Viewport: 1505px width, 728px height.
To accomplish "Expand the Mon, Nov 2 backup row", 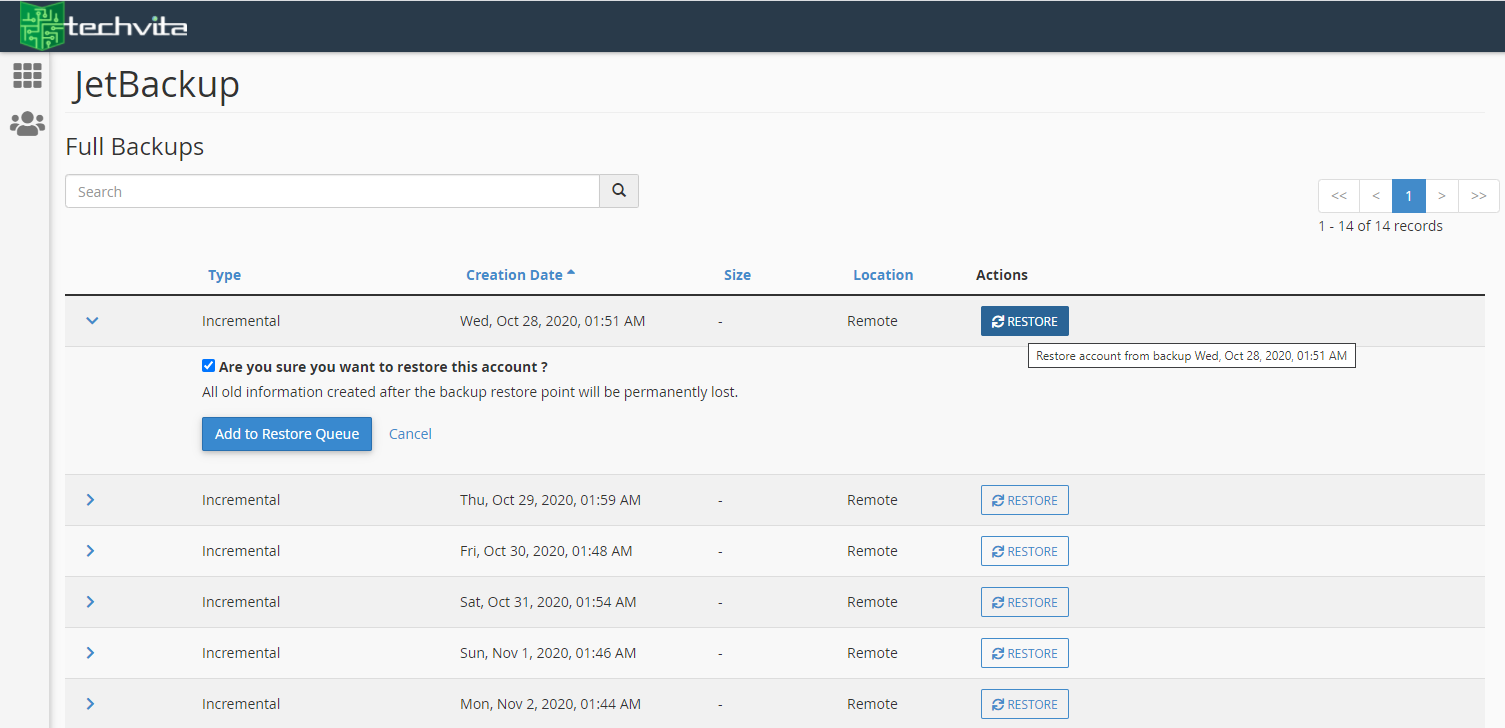I will [x=90, y=703].
